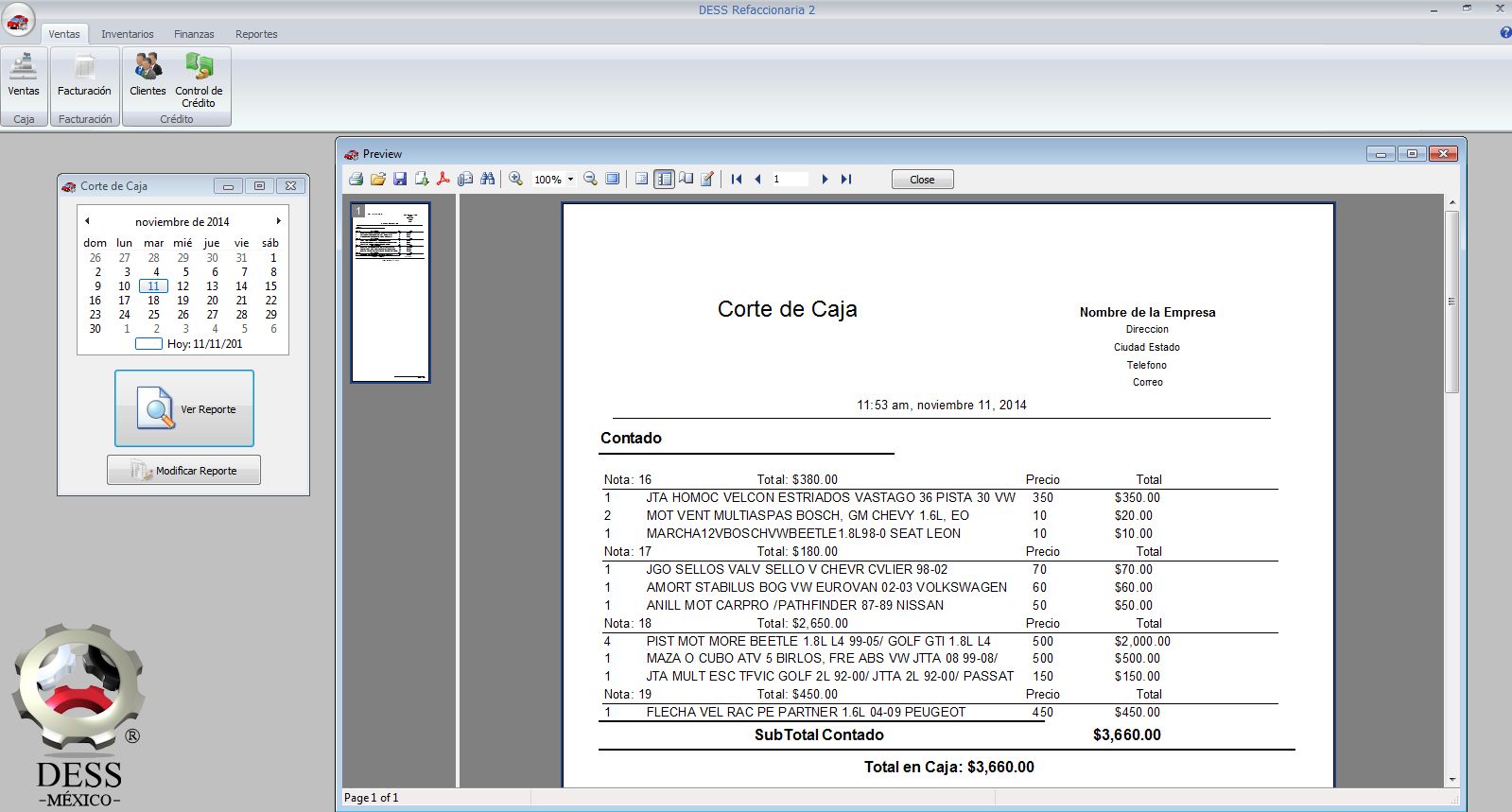Image resolution: width=1512 pixels, height=812 pixels.
Task: Click Modificar Reporte button
Action: click(183, 470)
